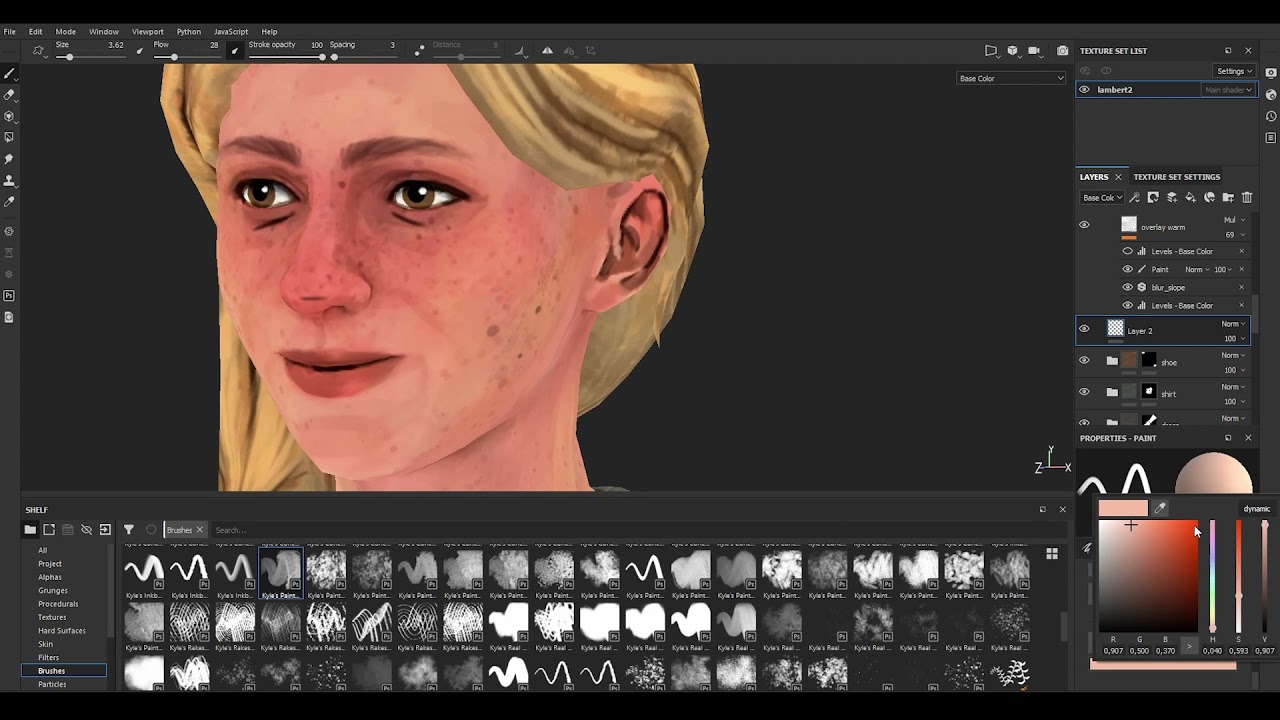The image size is (1280, 720).
Task: Select the Eraser tool in left toolbar
Action: coord(9,95)
